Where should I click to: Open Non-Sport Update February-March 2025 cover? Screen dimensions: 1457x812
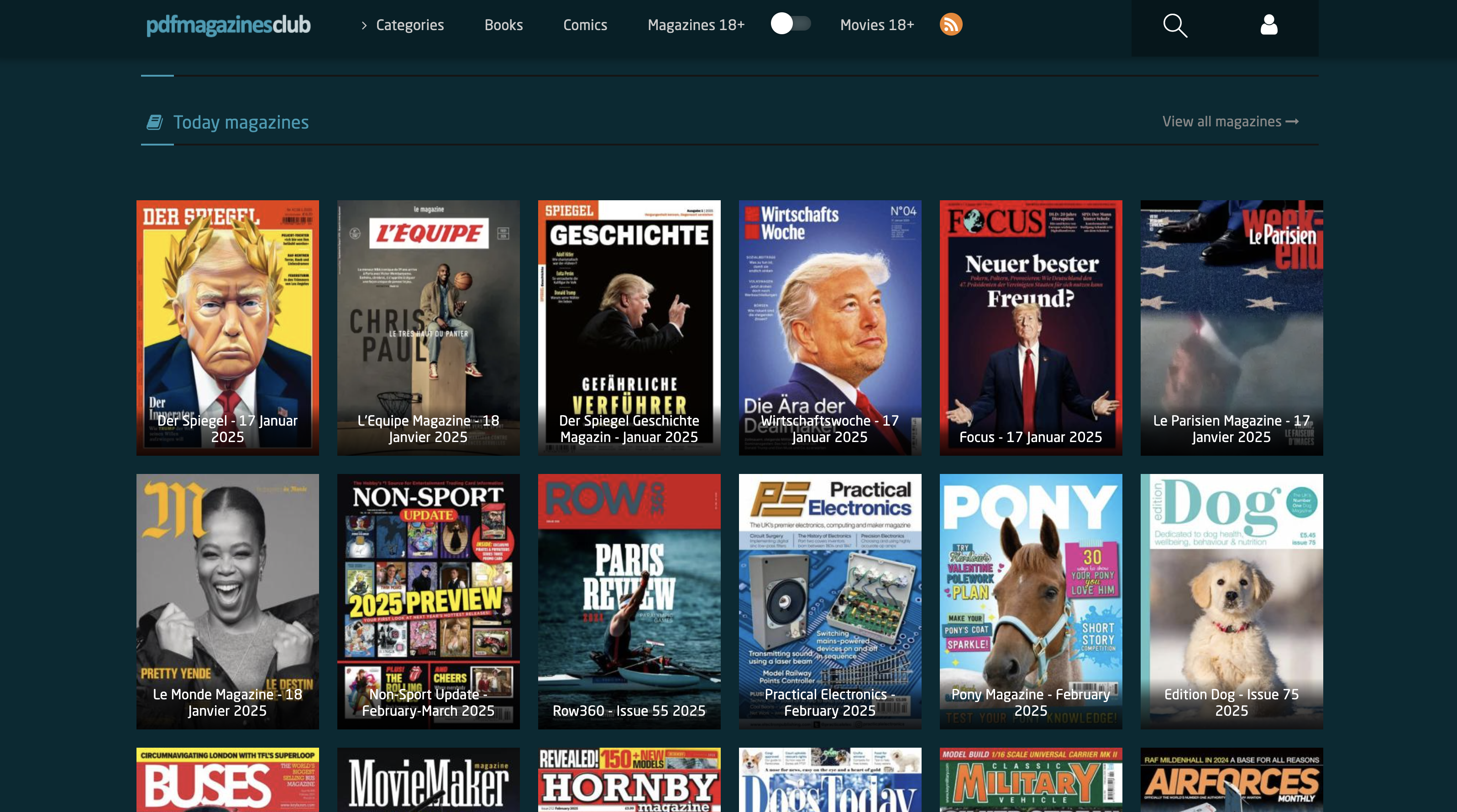(x=428, y=602)
